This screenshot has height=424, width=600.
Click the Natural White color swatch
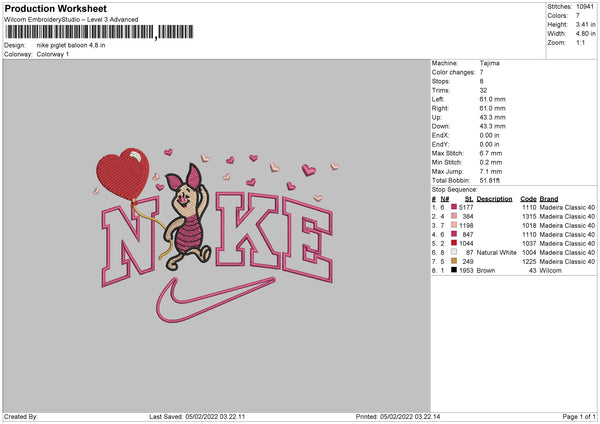(x=454, y=252)
